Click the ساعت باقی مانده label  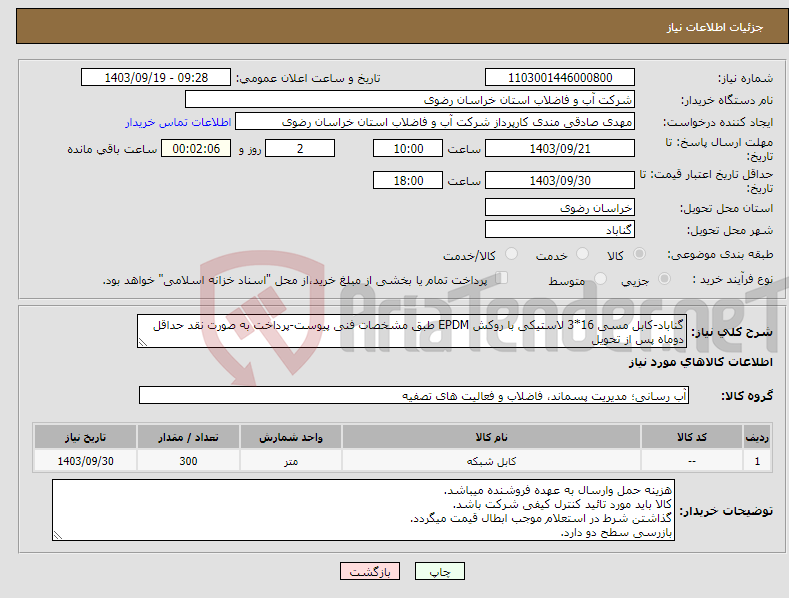[112, 150]
